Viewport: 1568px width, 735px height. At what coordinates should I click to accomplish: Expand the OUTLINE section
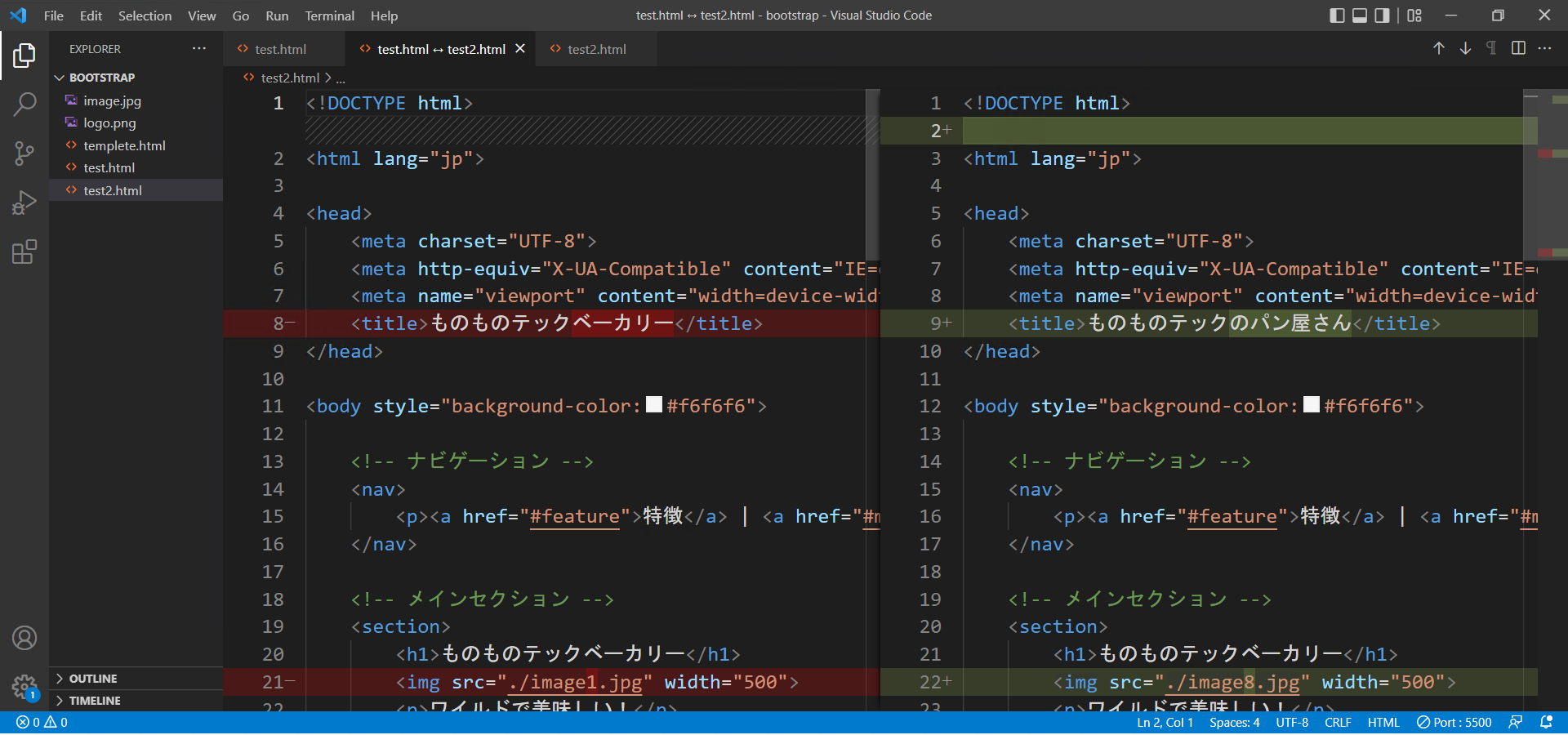[136, 679]
